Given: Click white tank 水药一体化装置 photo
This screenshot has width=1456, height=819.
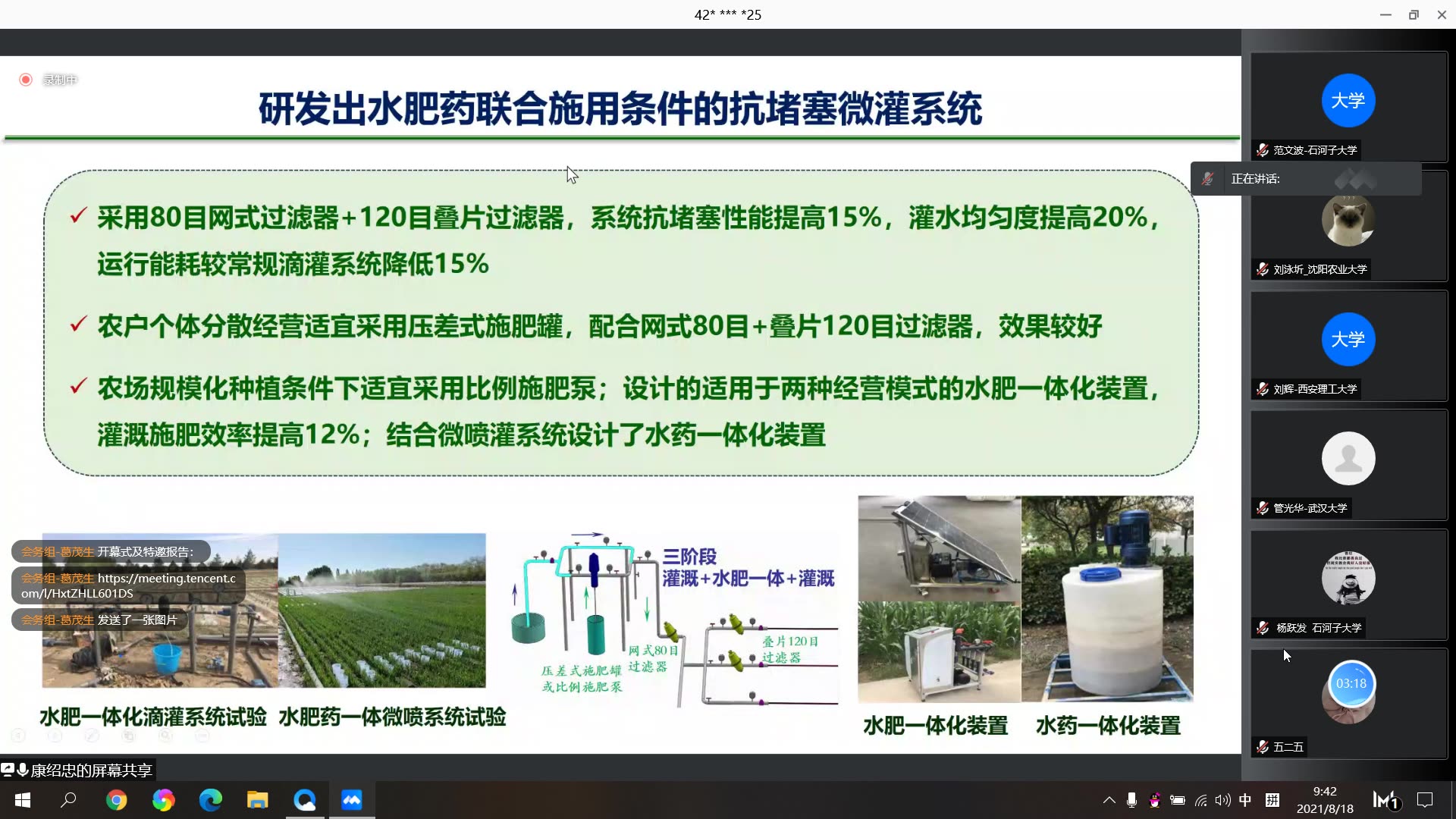Looking at the screenshot, I should [1107, 599].
